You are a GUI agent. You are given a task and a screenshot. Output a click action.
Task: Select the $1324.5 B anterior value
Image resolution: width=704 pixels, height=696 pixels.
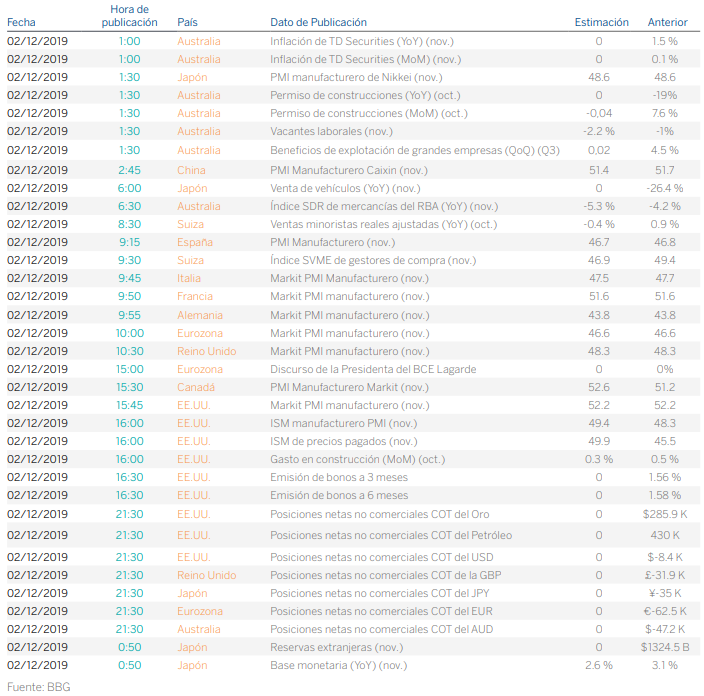pyautogui.click(x=667, y=647)
